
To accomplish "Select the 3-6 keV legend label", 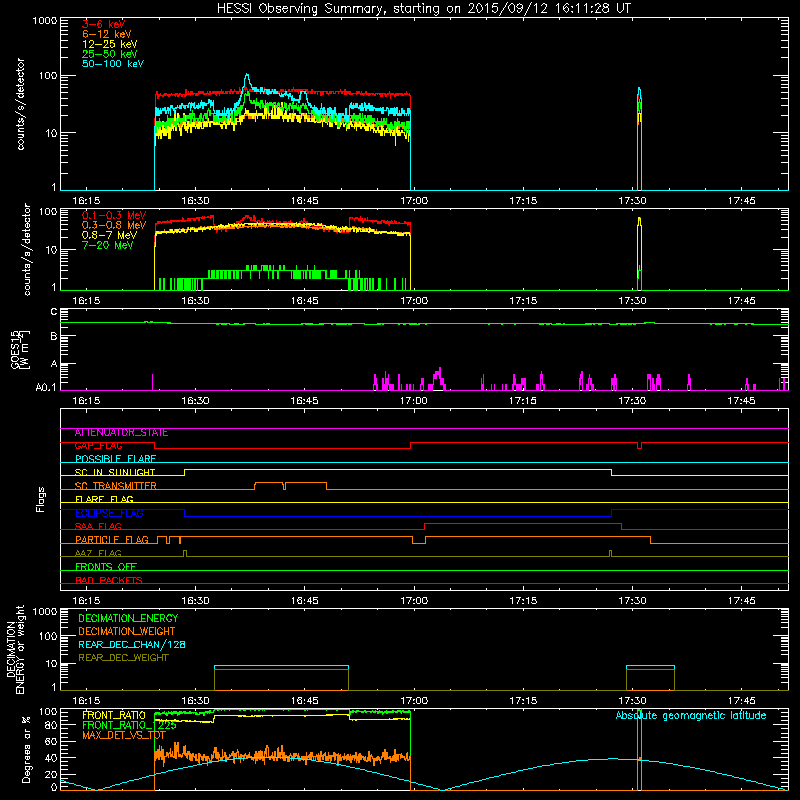I will click(103, 24).
